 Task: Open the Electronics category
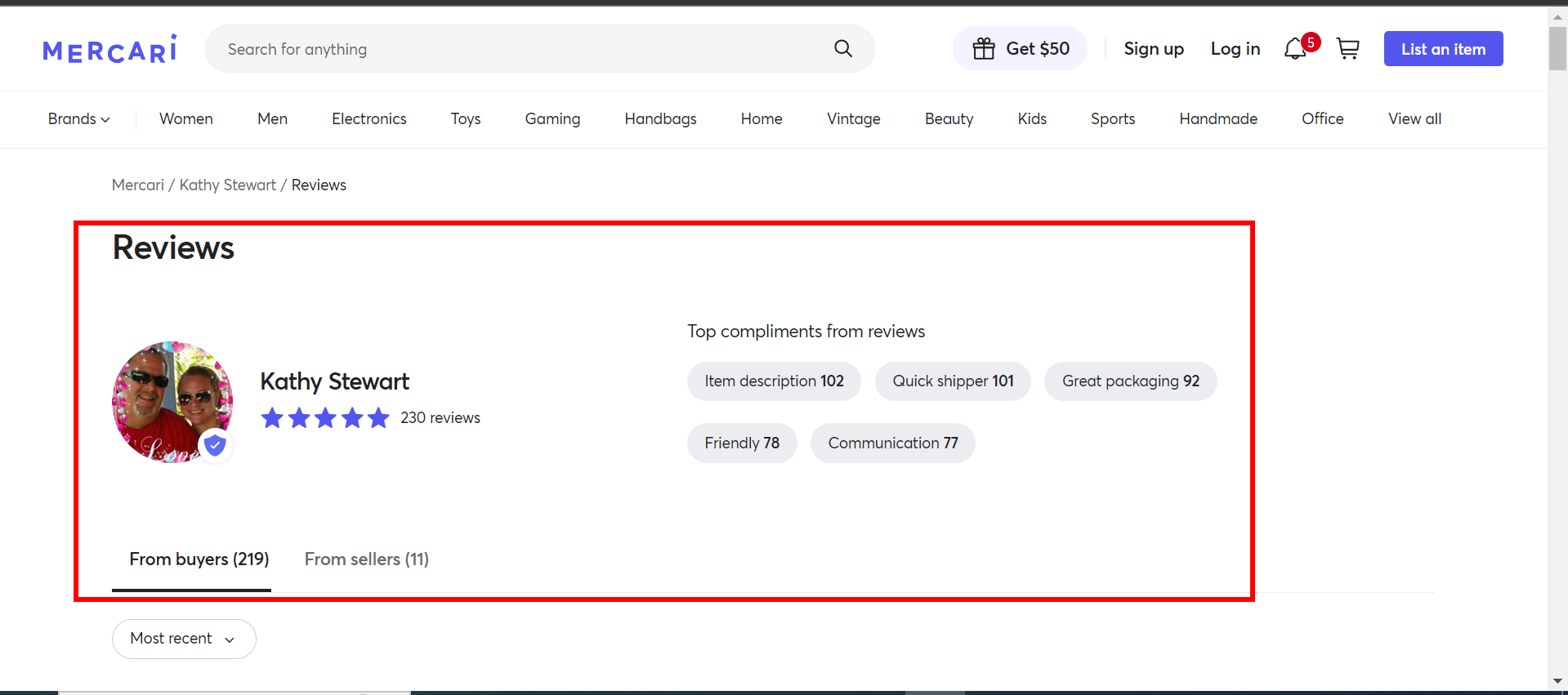(369, 119)
